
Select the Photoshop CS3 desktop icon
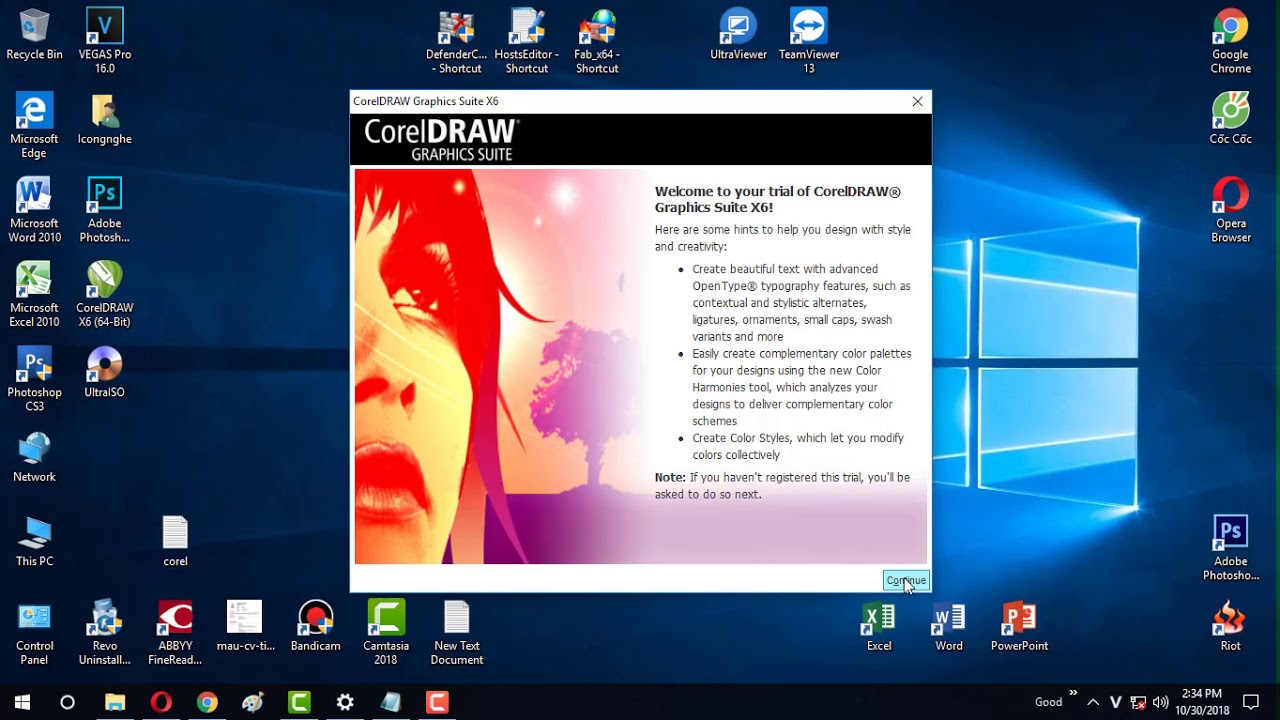tap(34, 379)
